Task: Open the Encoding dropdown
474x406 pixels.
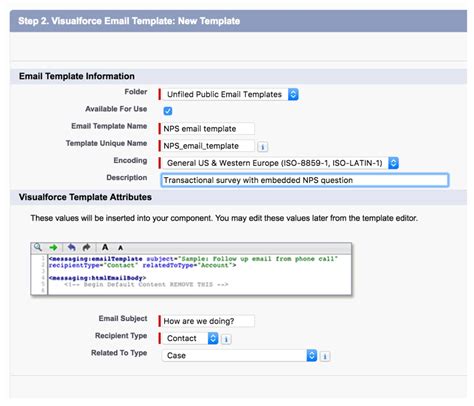Action: 280,163
